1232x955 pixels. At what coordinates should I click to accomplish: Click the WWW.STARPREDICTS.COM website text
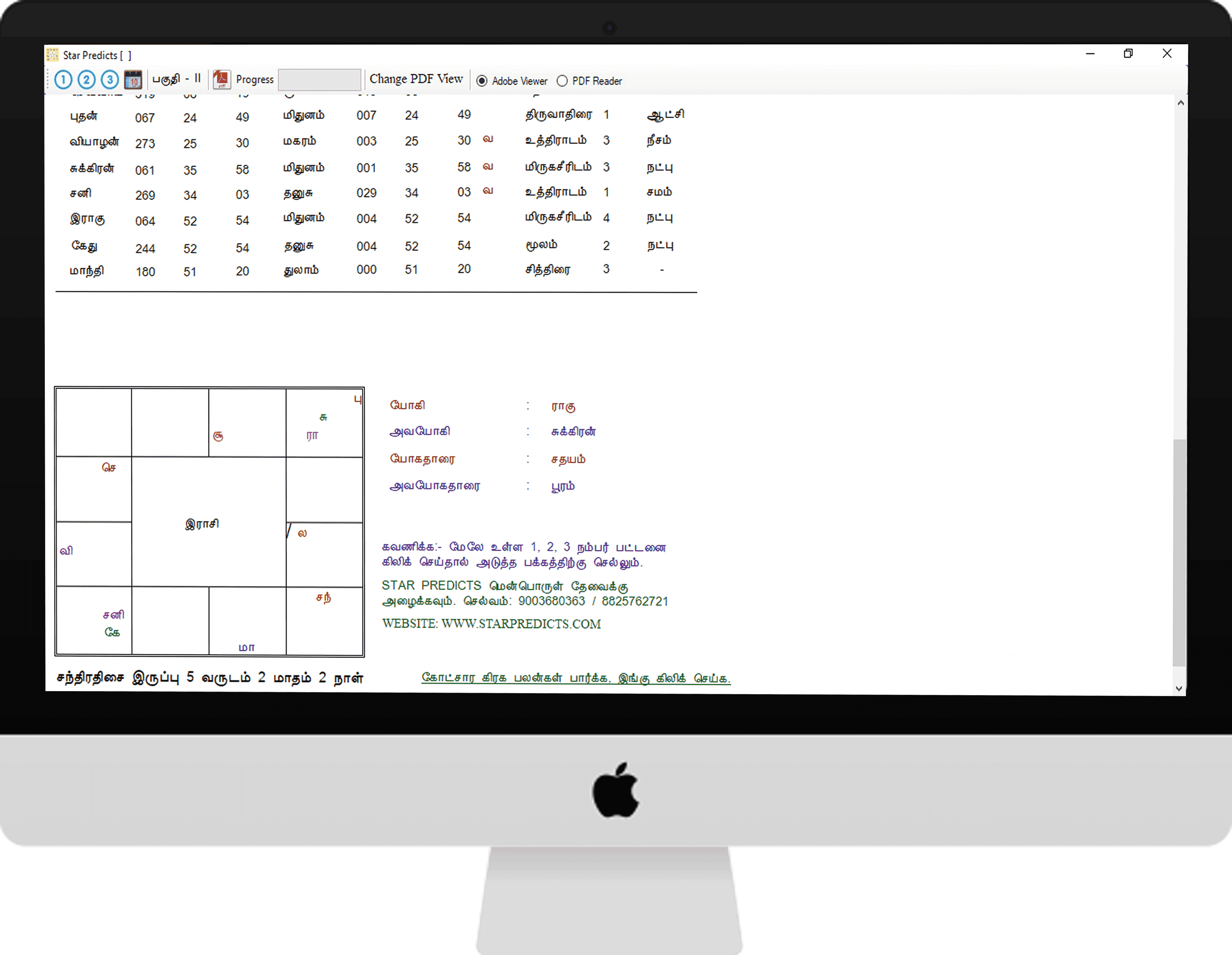[521, 624]
